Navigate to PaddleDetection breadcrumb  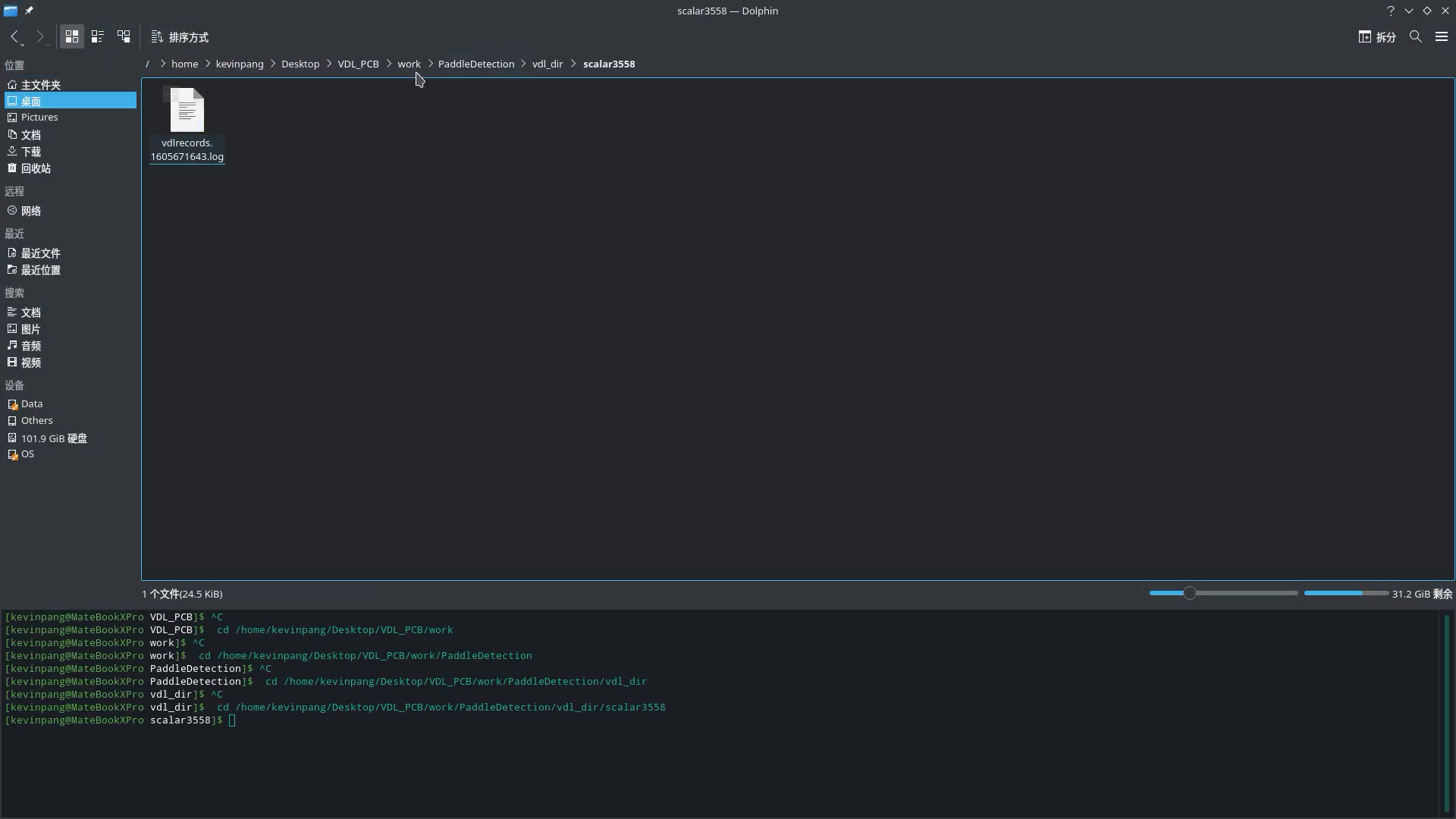click(x=475, y=64)
